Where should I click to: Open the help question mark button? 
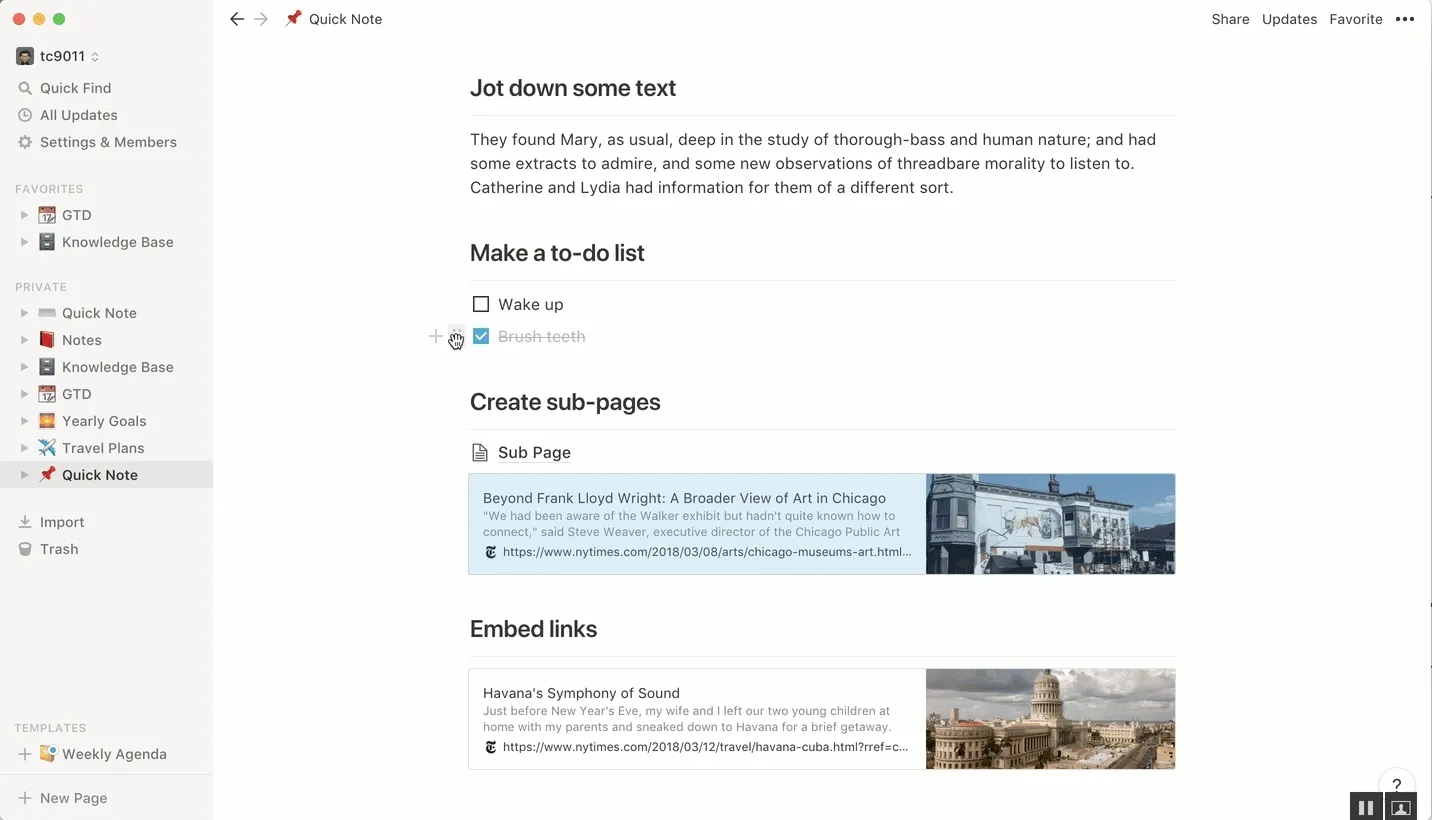pyautogui.click(x=1397, y=785)
